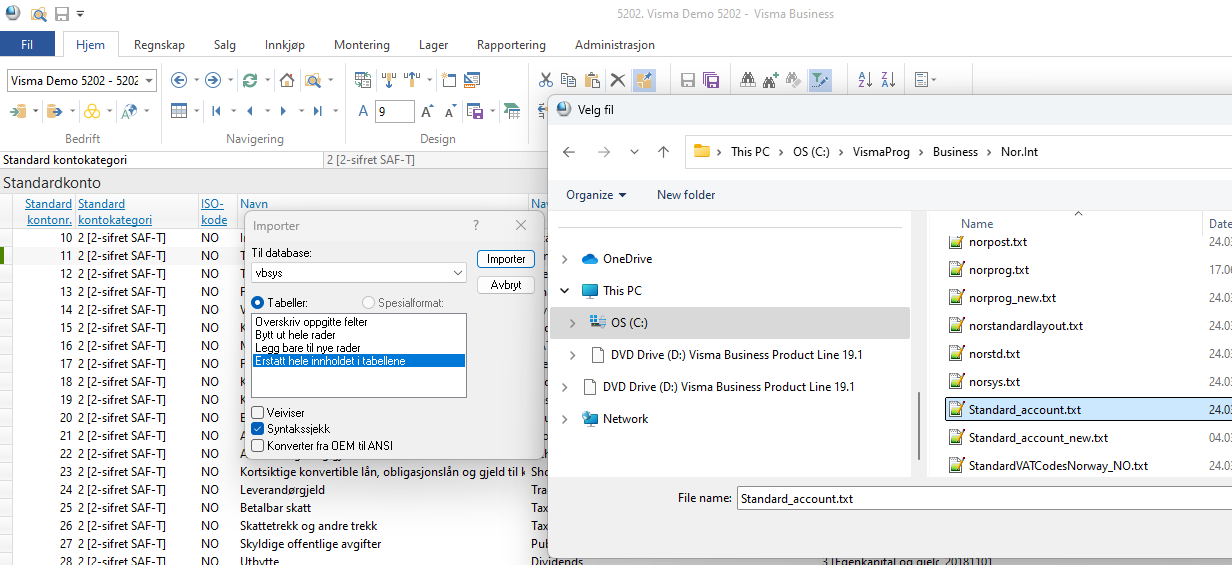Collapse the This PC tree node
This screenshot has width=1232, height=565.
click(x=565, y=291)
